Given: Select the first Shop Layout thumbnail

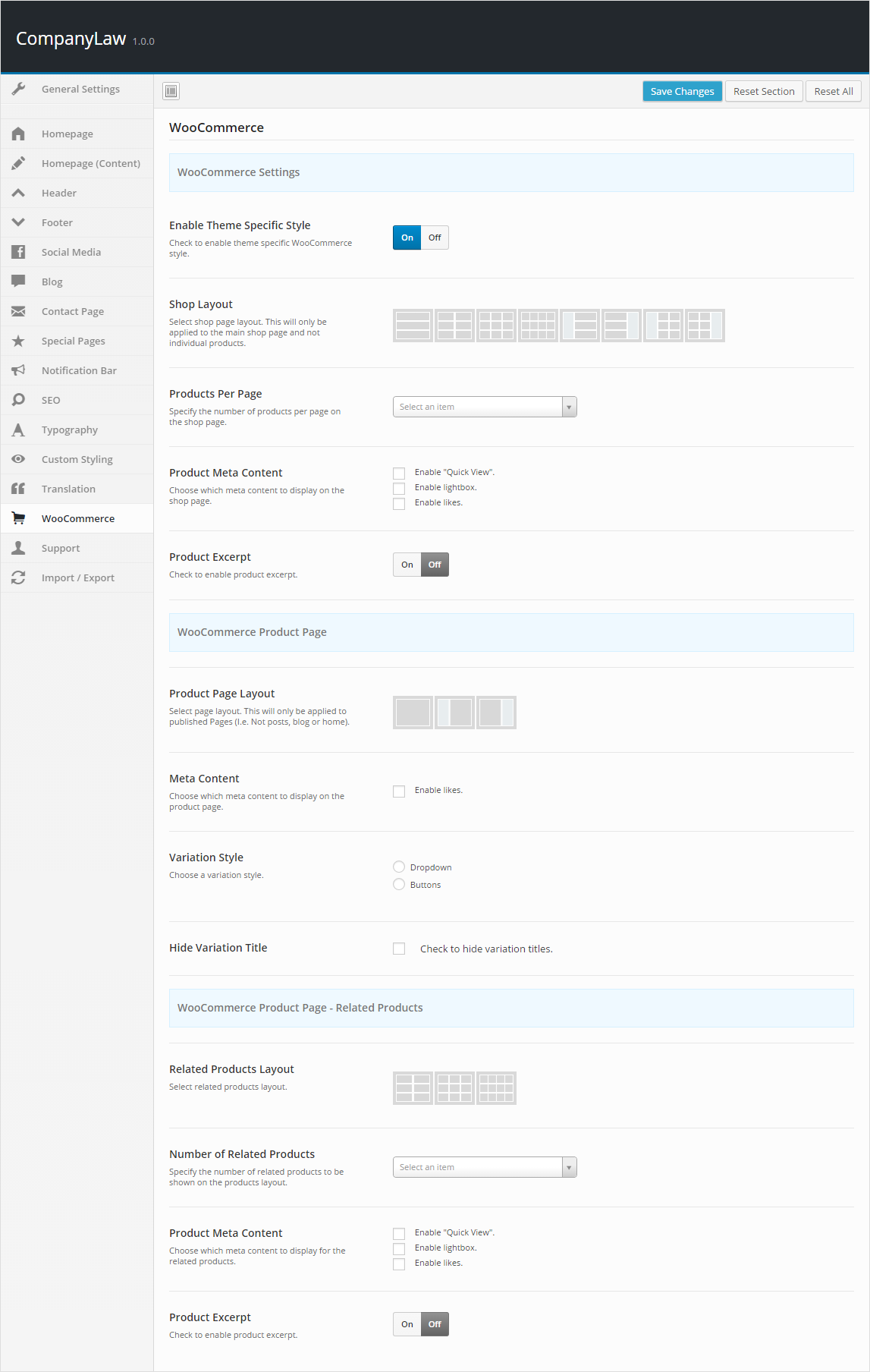Looking at the screenshot, I should pyautogui.click(x=413, y=326).
